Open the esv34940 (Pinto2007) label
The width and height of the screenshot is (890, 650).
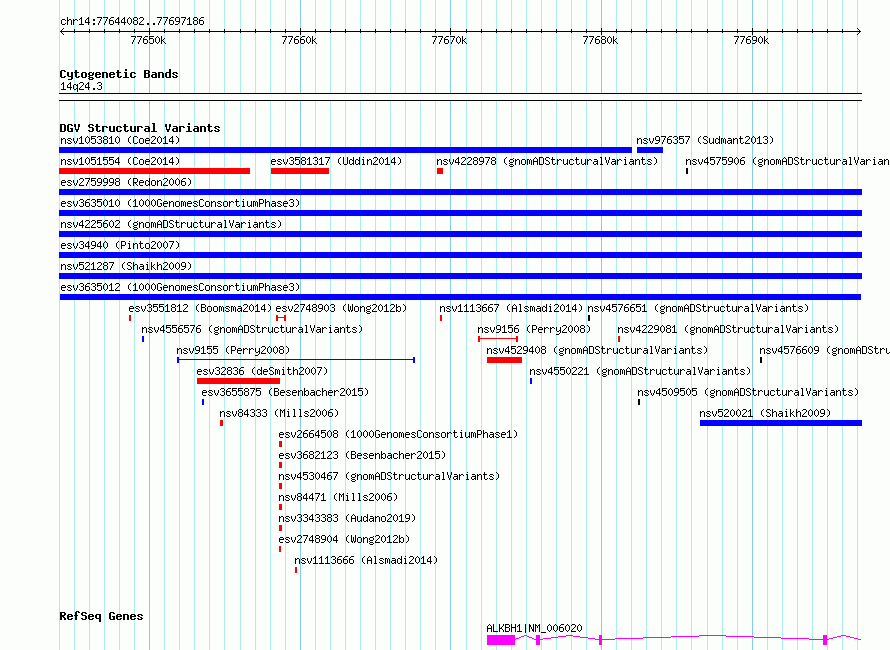point(120,245)
